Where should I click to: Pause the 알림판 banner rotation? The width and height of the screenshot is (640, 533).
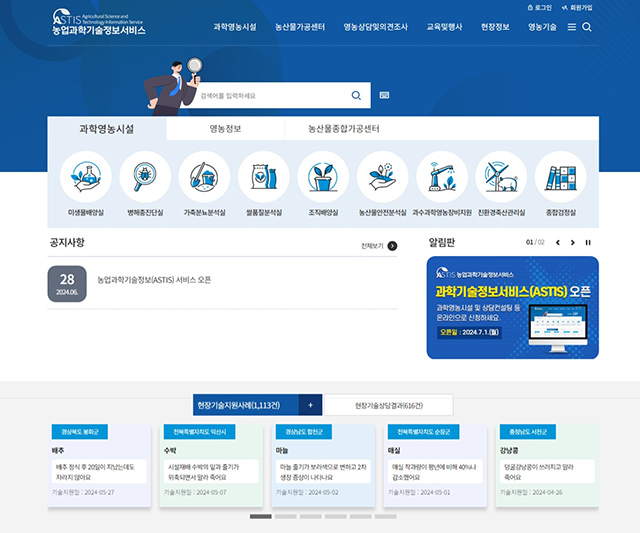[588, 242]
